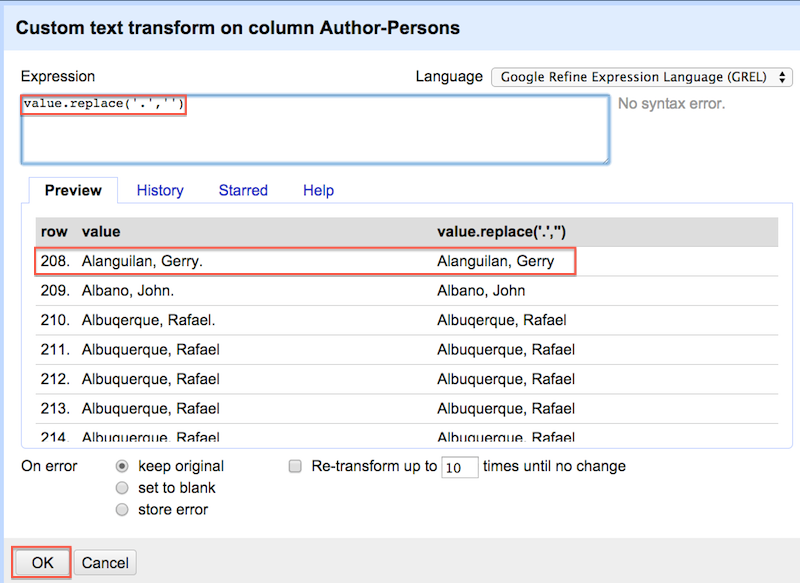Select the store error radio button
This screenshot has height=583, width=800.
pos(122,510)
